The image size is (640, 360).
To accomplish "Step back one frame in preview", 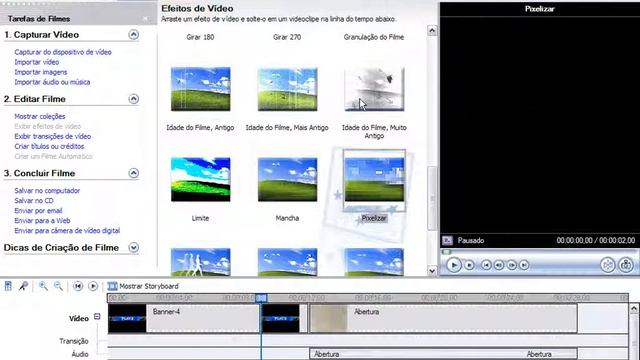I will [499, 265].
